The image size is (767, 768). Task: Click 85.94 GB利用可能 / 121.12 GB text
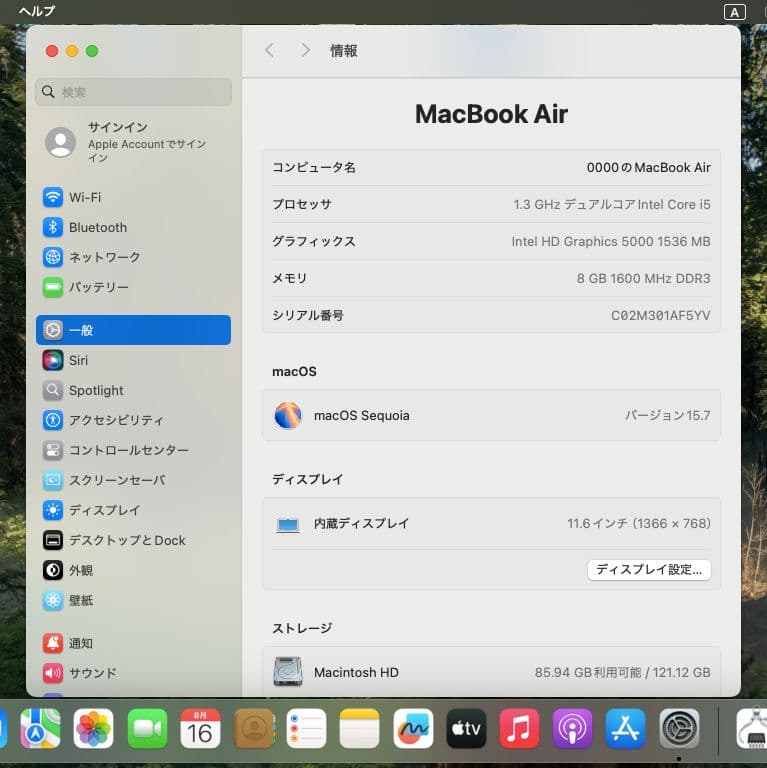click(x=623, y=672)
